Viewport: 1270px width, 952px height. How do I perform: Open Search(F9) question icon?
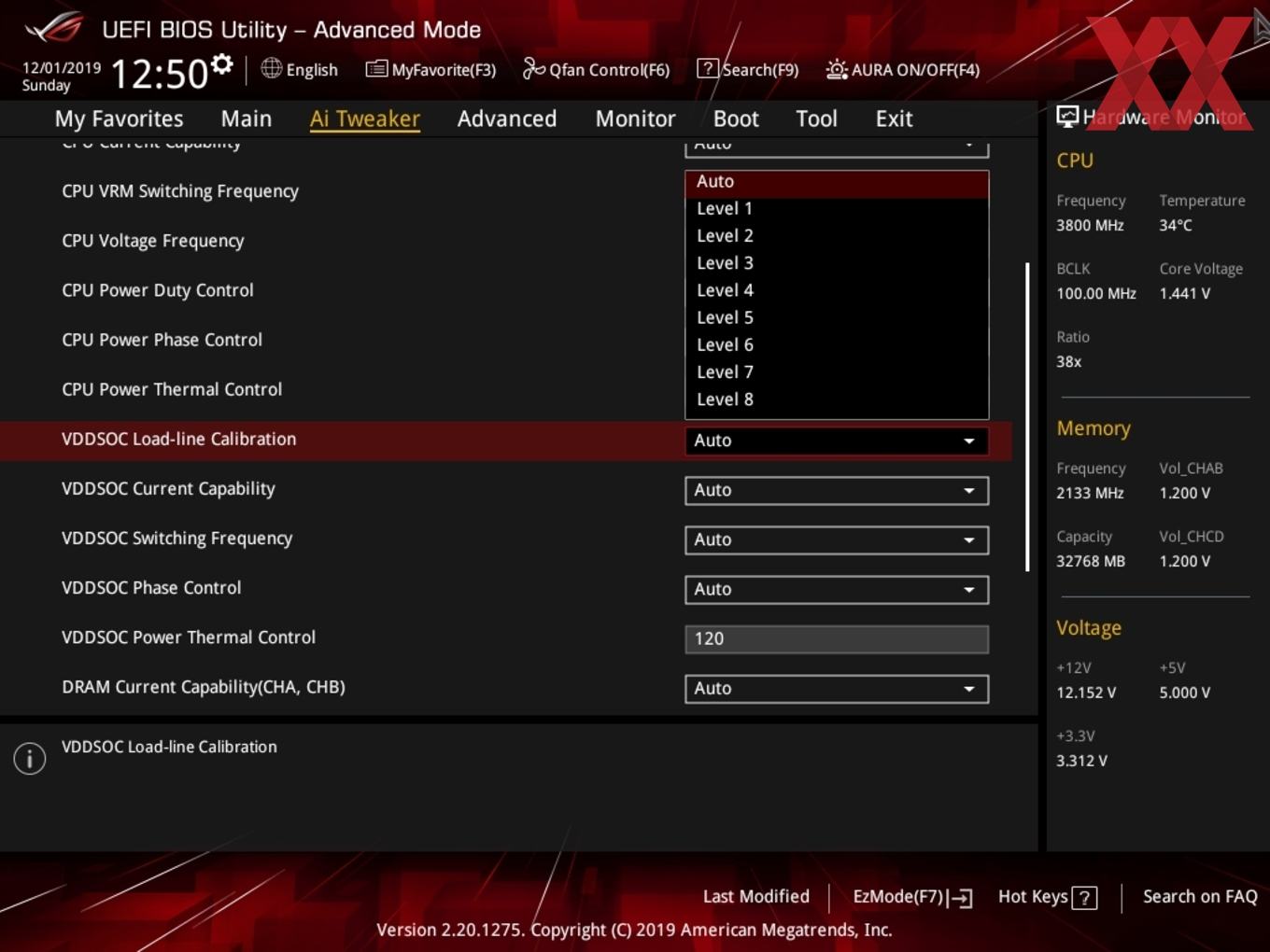pos(708,69)
